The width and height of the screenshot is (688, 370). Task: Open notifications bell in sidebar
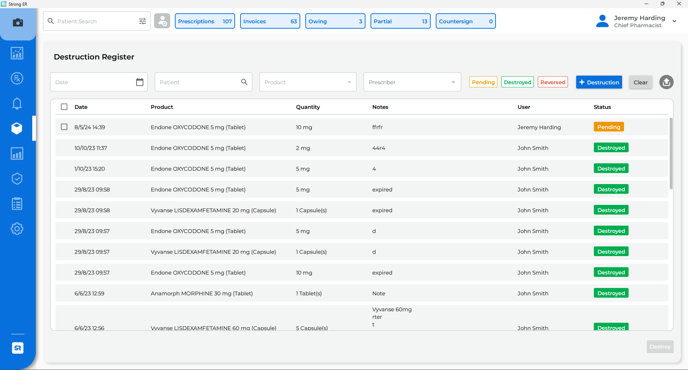(x=17, y=104)
